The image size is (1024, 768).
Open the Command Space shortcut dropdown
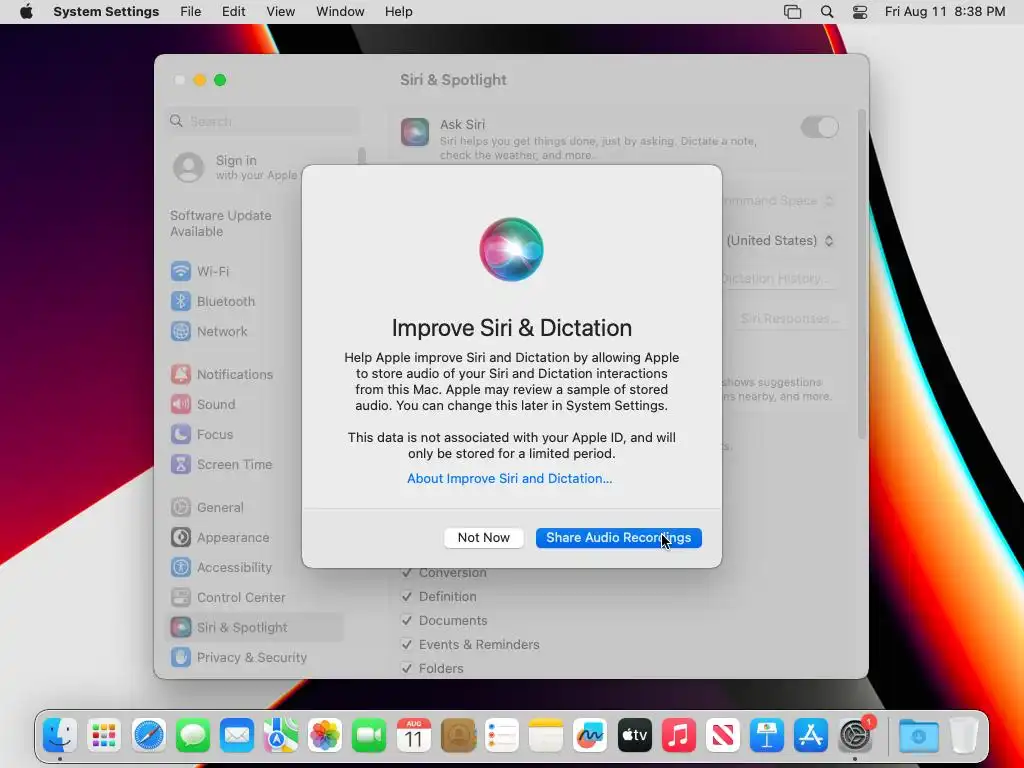778,200
